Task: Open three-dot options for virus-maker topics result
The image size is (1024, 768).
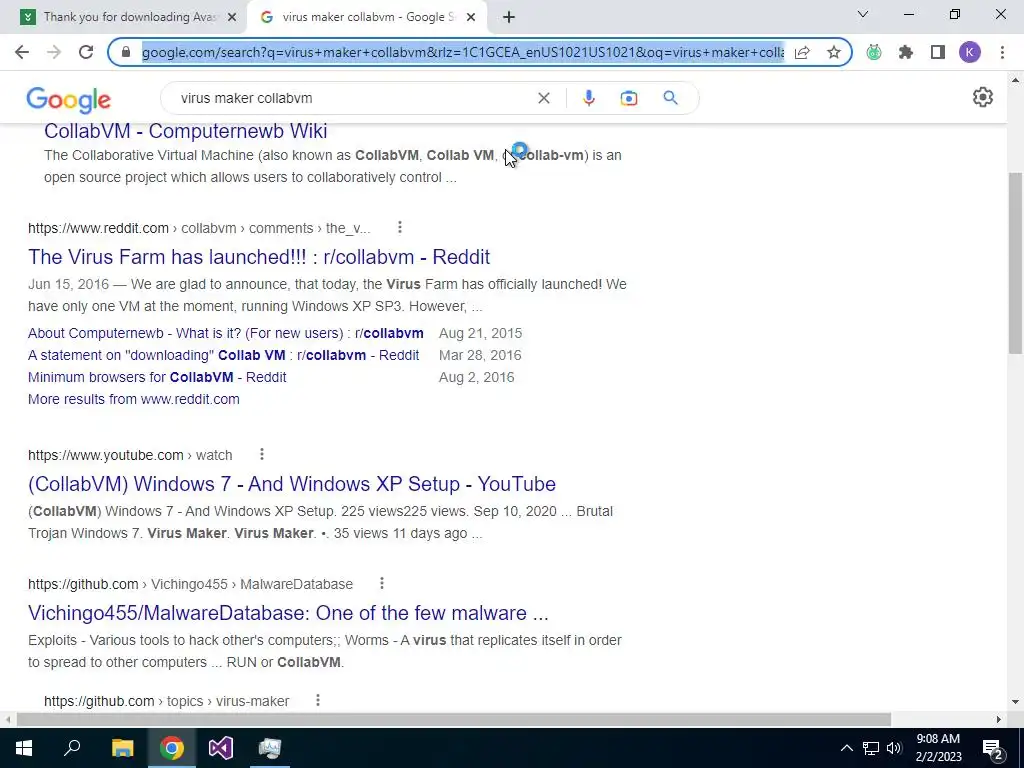Action: tap(318, 700)
